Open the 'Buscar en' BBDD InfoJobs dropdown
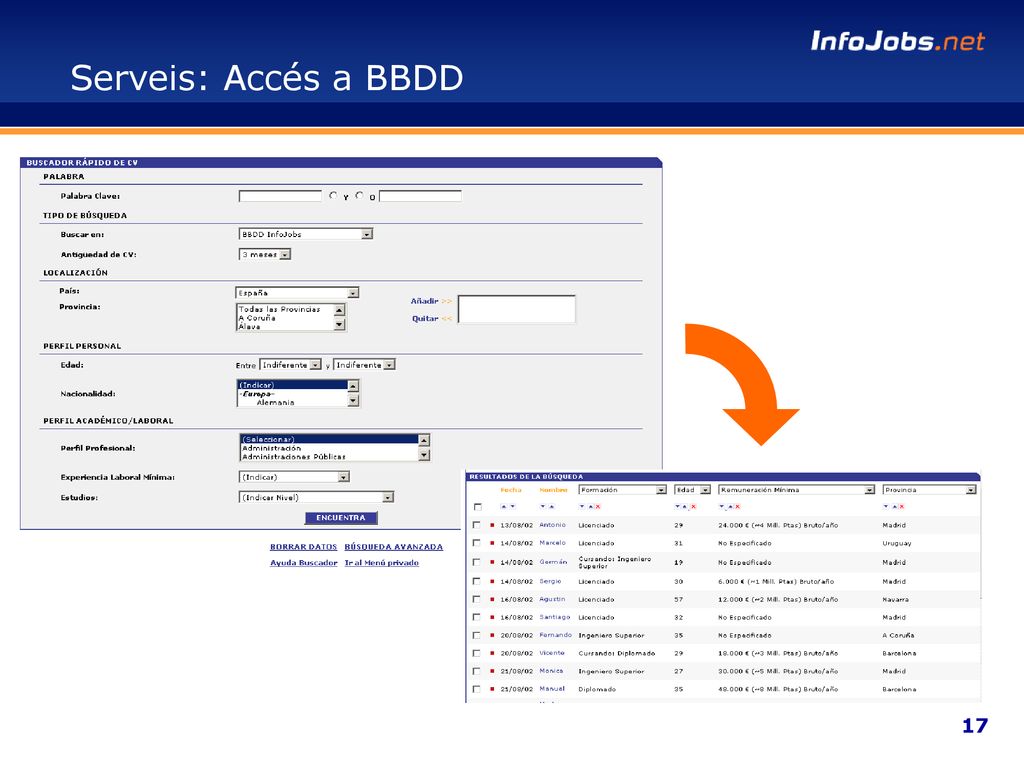The width and height of the screenshot is (1024, 768). 306,234
